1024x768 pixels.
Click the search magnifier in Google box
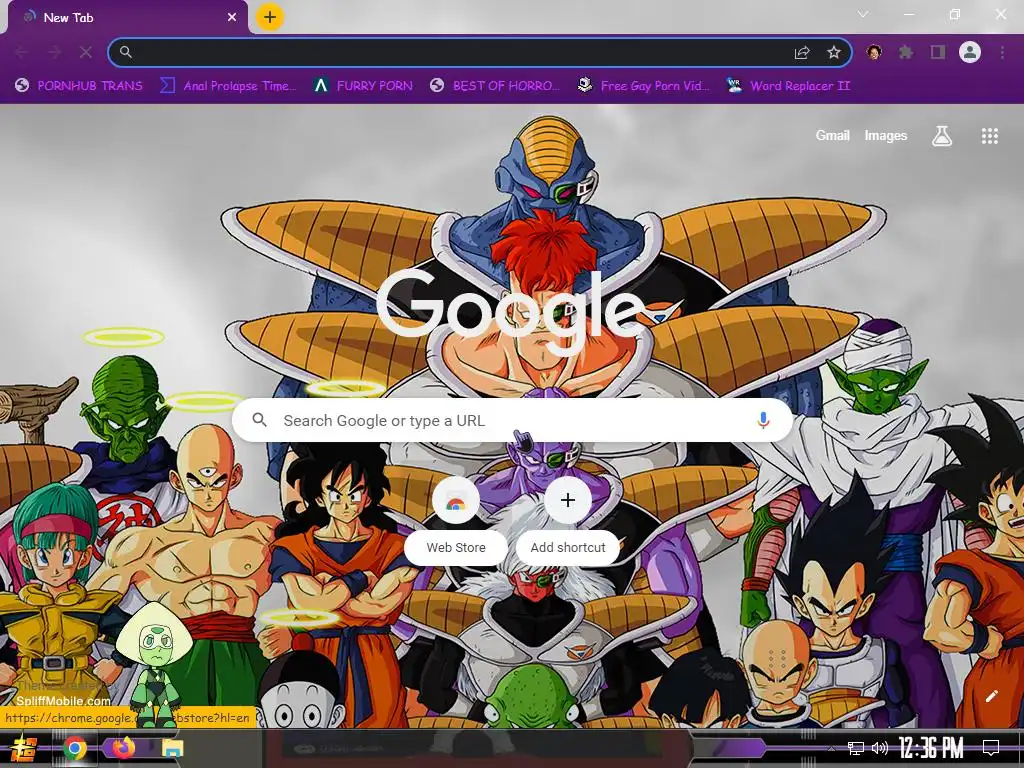pyautogui.click(x=260, y=420)
